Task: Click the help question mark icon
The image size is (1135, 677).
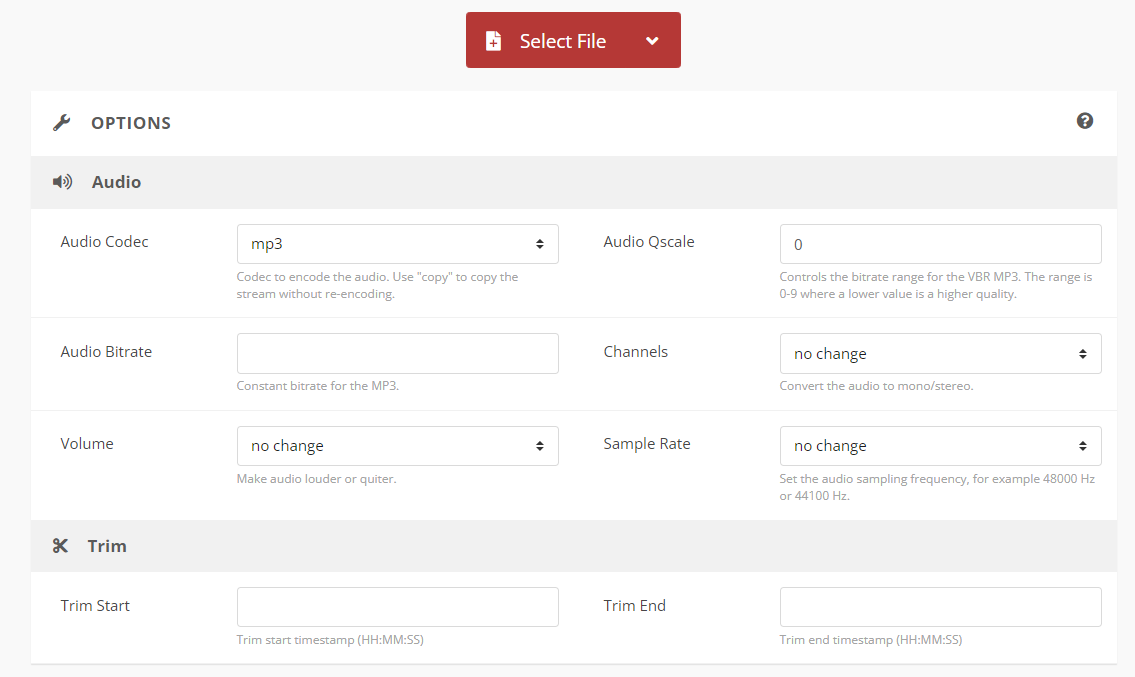Action: 1084,121
